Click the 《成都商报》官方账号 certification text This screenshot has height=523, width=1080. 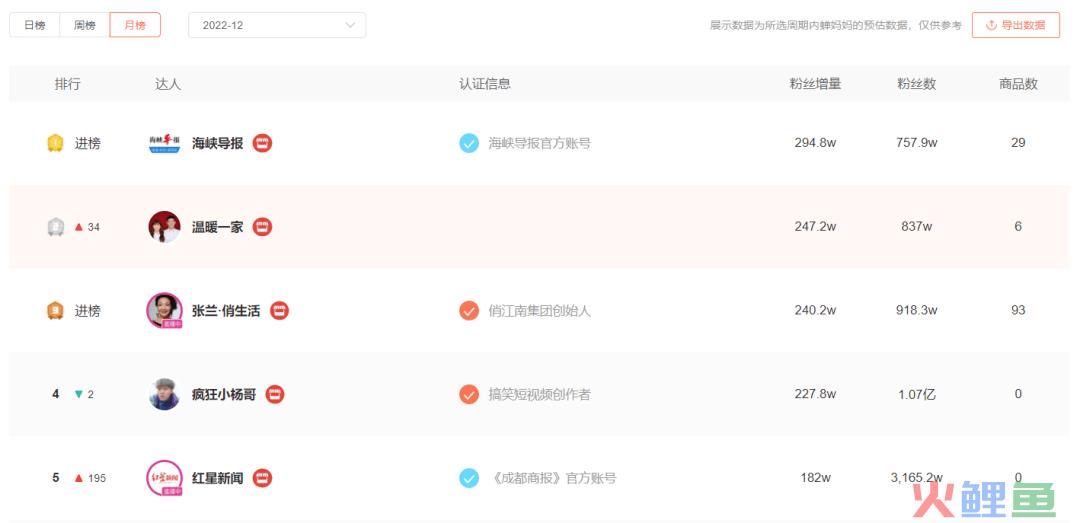click(552, 478)
